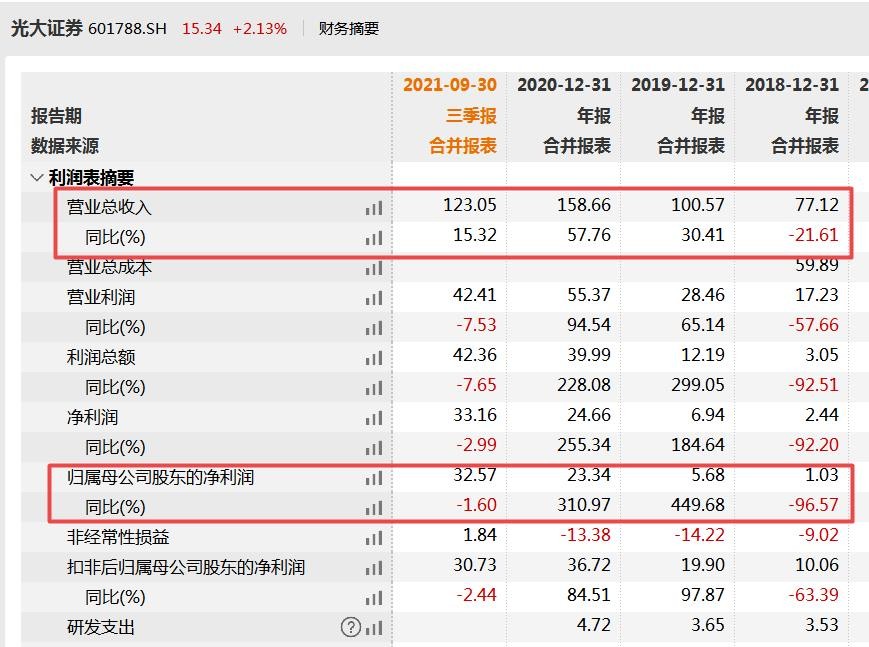The width and height of the screenshot is (869, 647).
Task: Click revenue growth value -21.61
Action: [x=814, y=235]
